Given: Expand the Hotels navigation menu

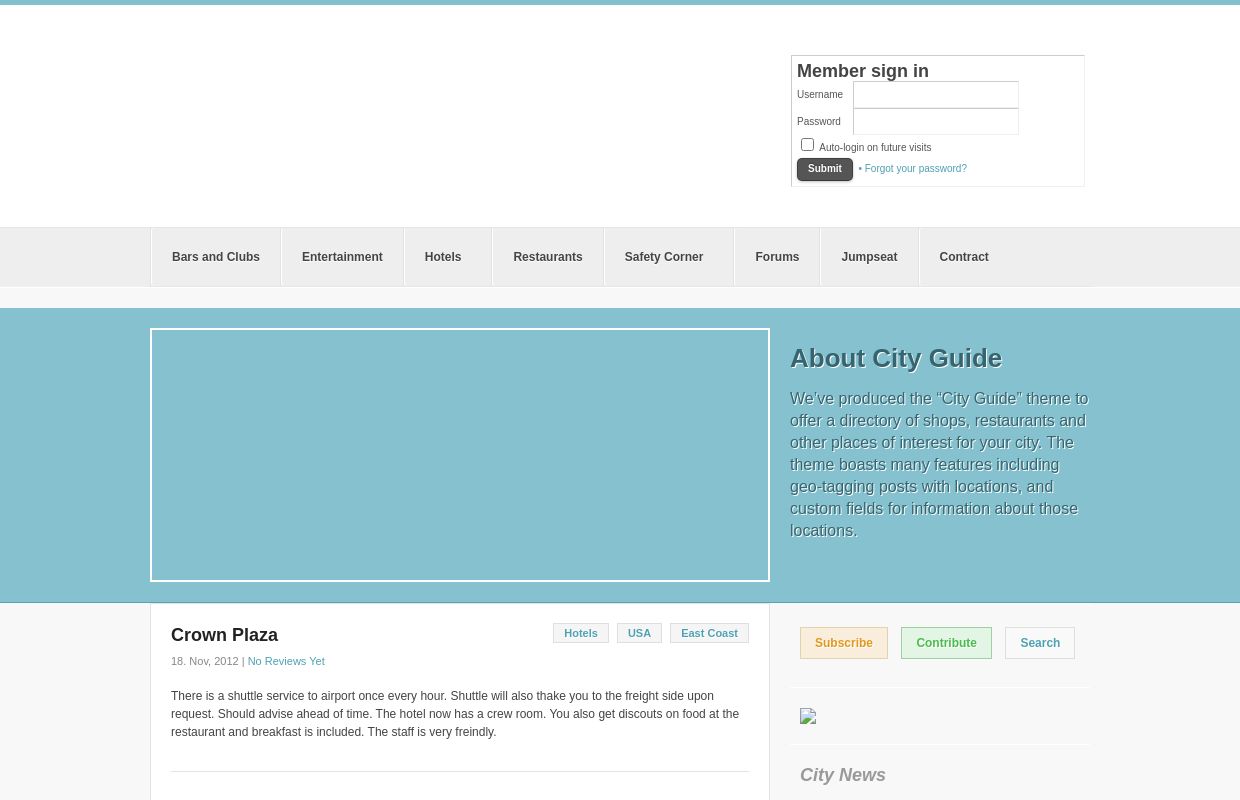Looking at the screenshot, I should 443,257.
